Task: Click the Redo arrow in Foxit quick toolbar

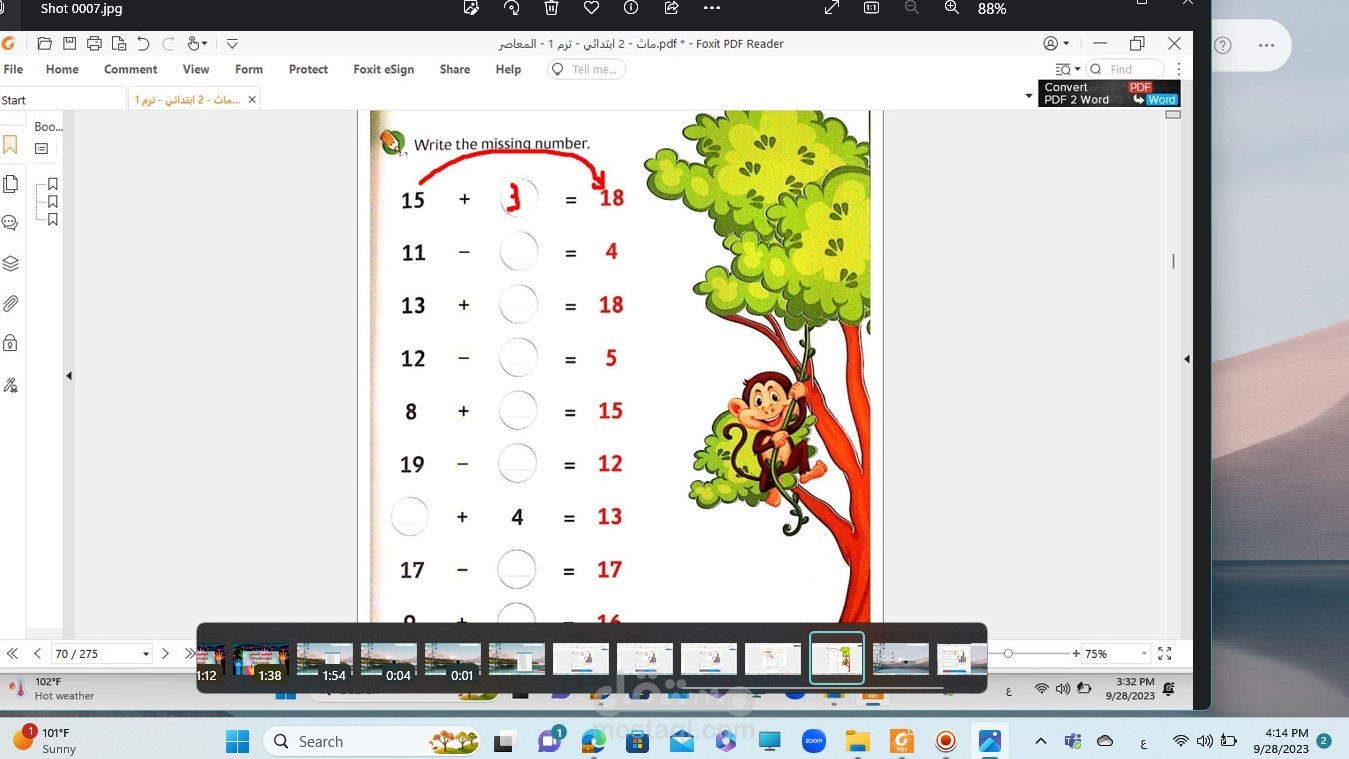Action: (x=168, y=44)
